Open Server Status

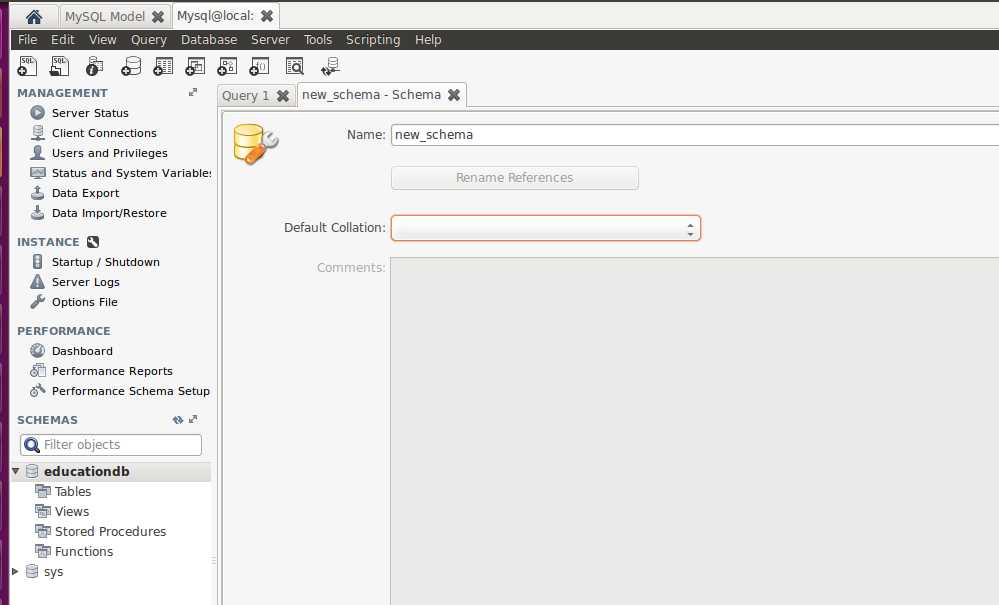[90, 113]
